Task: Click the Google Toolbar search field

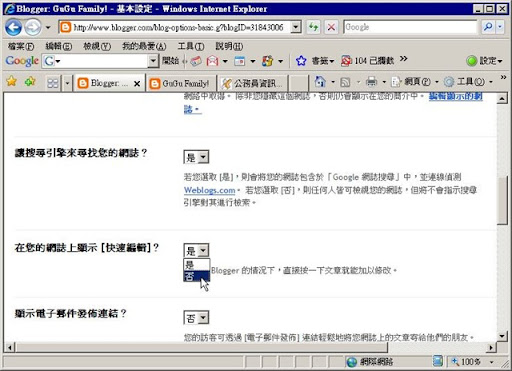Action: (x=100, y=61)
